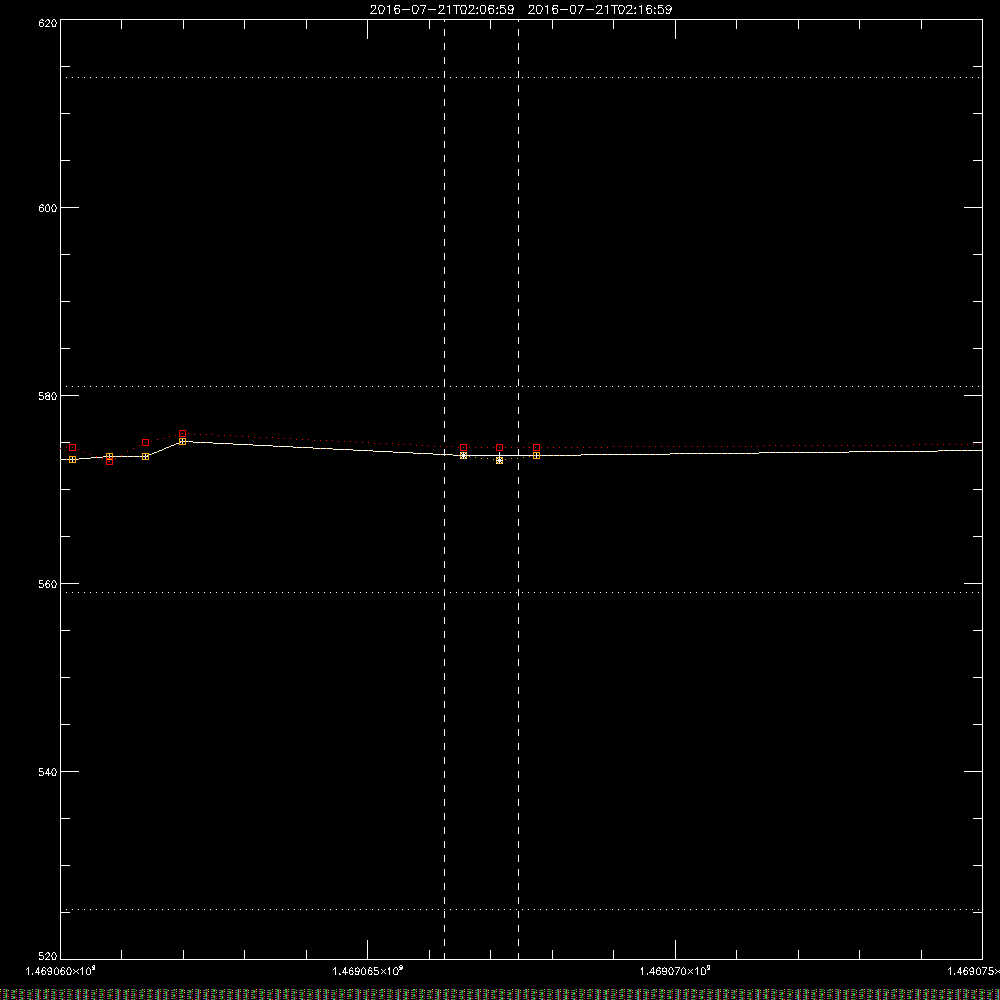Click the dashed vertical line marking interval start
The image size is (1000, 1000).
[445, 489]
